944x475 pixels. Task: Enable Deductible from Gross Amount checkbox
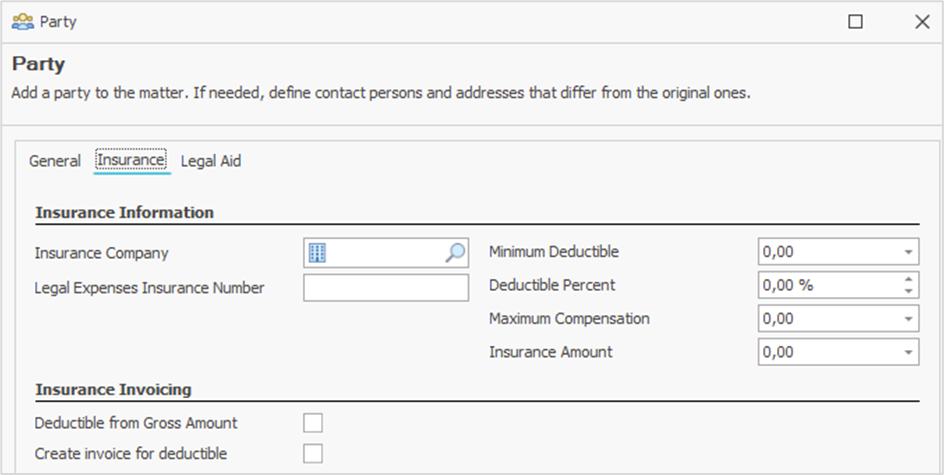click(x=313, y=423)
